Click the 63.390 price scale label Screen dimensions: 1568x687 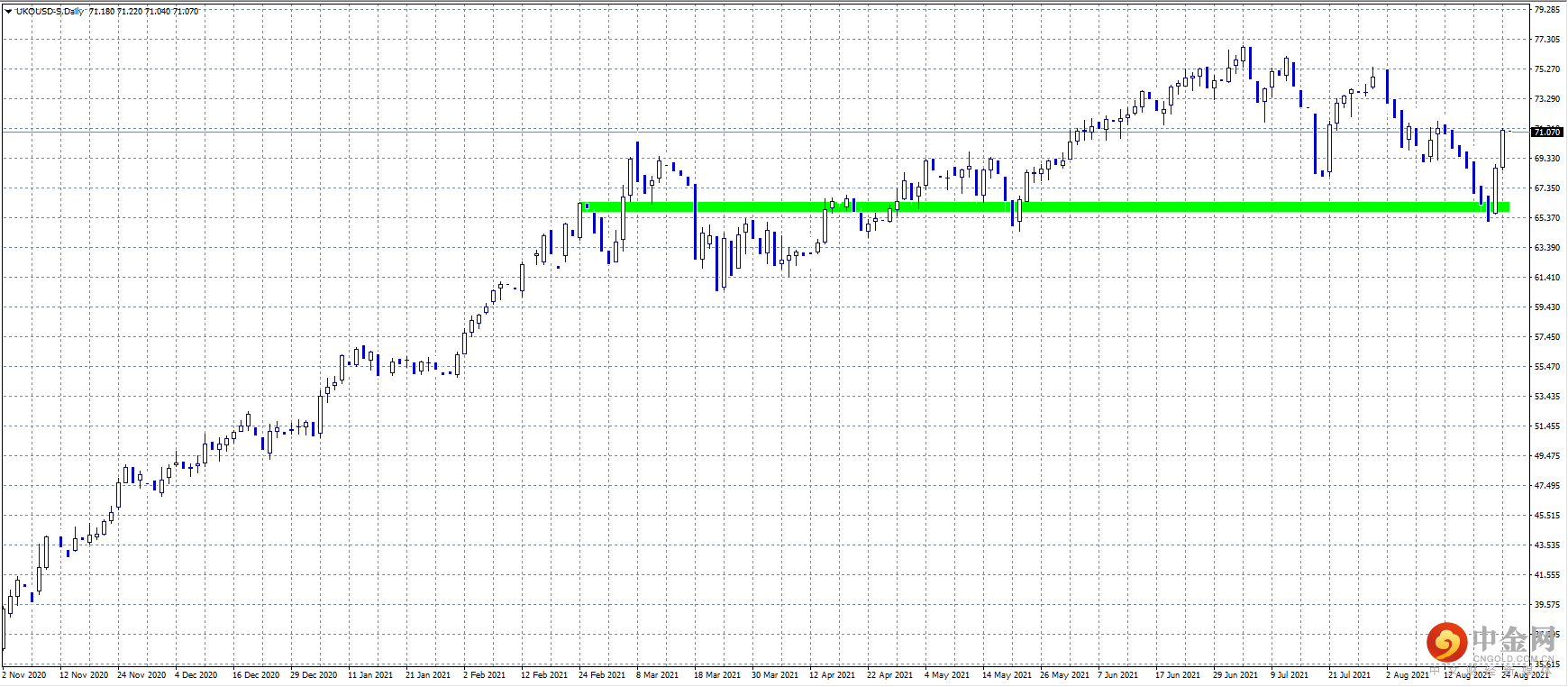(1547, 248)
